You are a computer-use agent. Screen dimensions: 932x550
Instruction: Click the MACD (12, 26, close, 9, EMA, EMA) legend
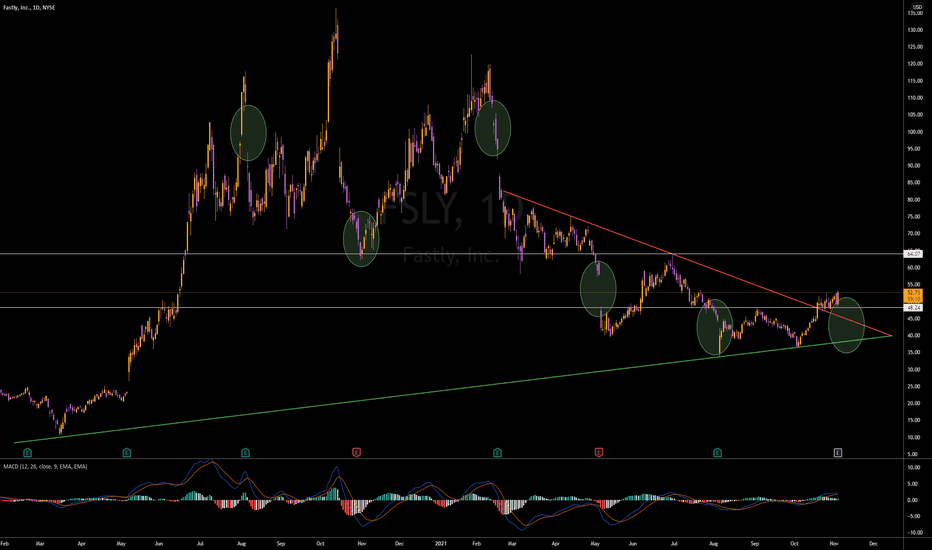click(45, 467)
